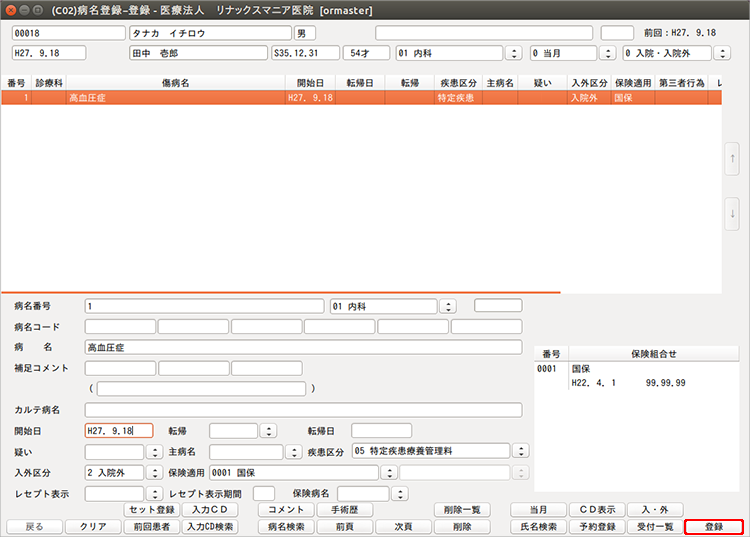This screenshot has width=750, height=537.
Task: Go to 次頁 next page
Action: click(x=403, y=526)
